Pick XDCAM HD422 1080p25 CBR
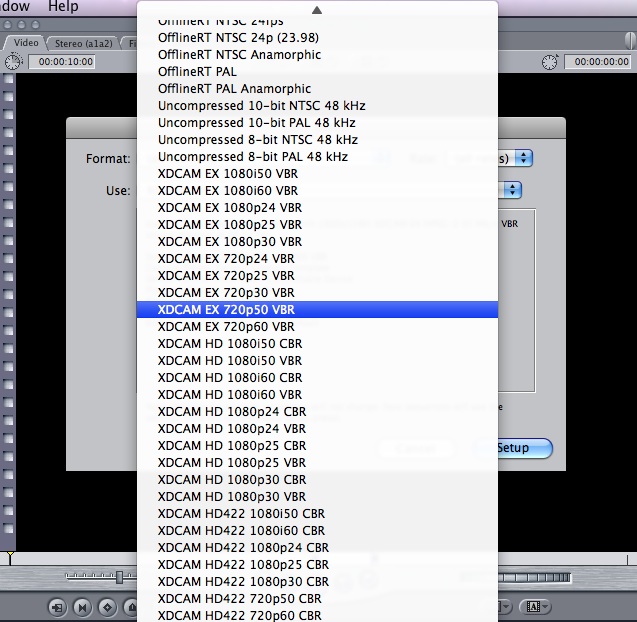637x622 pixels. click(x=317, y=565)
